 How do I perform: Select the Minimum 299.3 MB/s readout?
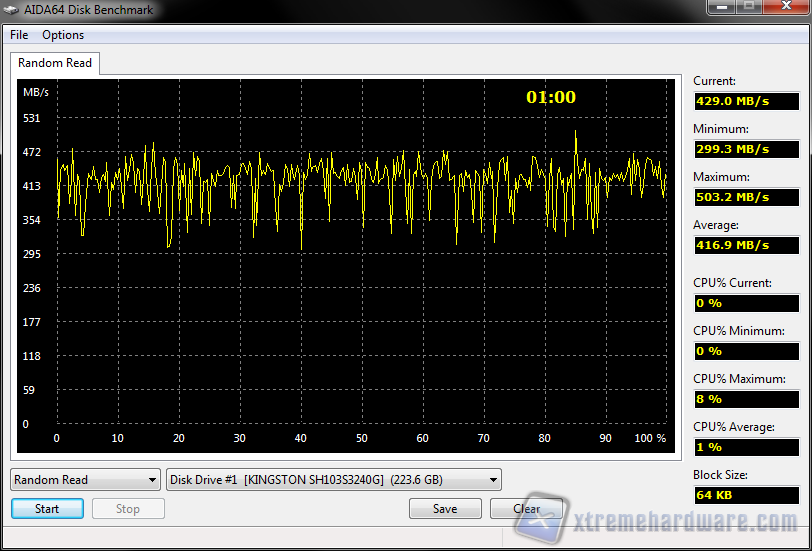point(746,149)
